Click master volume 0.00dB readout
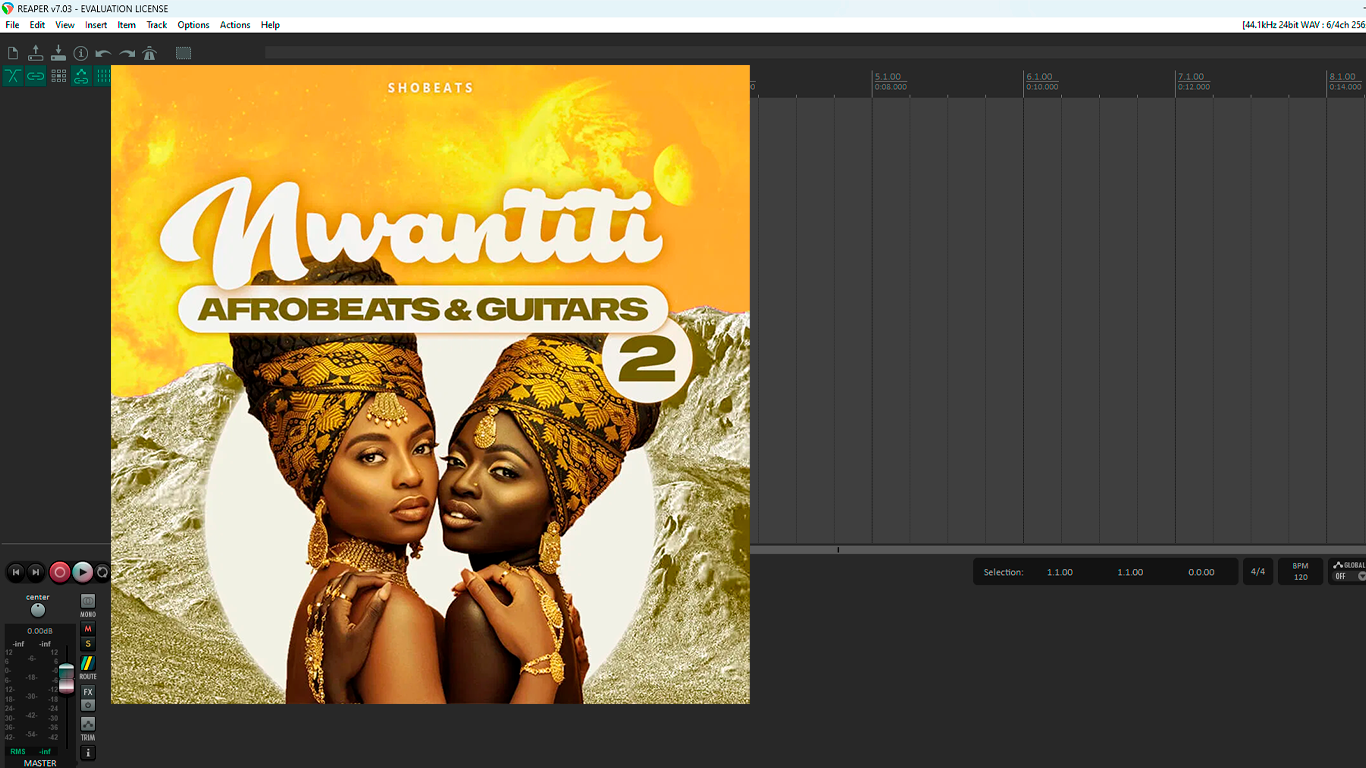Screen dimensions: 1366x768 tap(40, 631)
